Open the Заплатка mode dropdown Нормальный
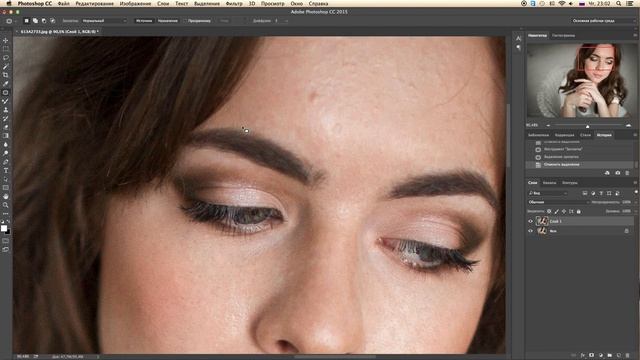The image size is (640, 360). pyautogui.click(x=104, y=21)
